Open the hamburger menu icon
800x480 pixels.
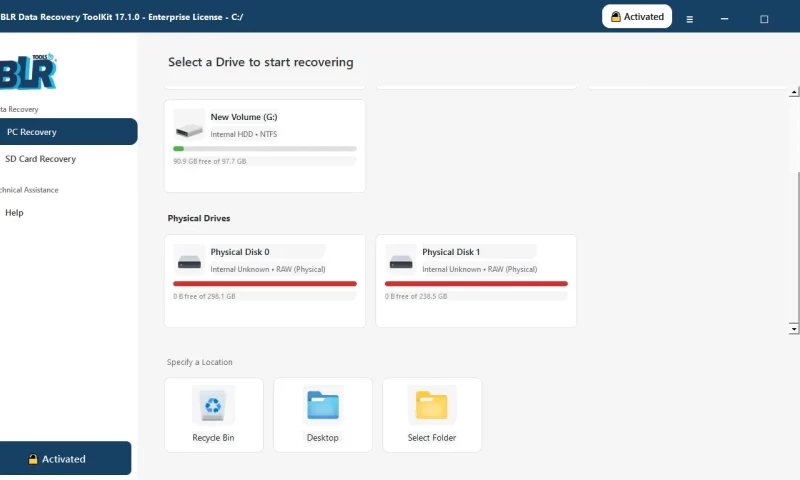point(689,19)
